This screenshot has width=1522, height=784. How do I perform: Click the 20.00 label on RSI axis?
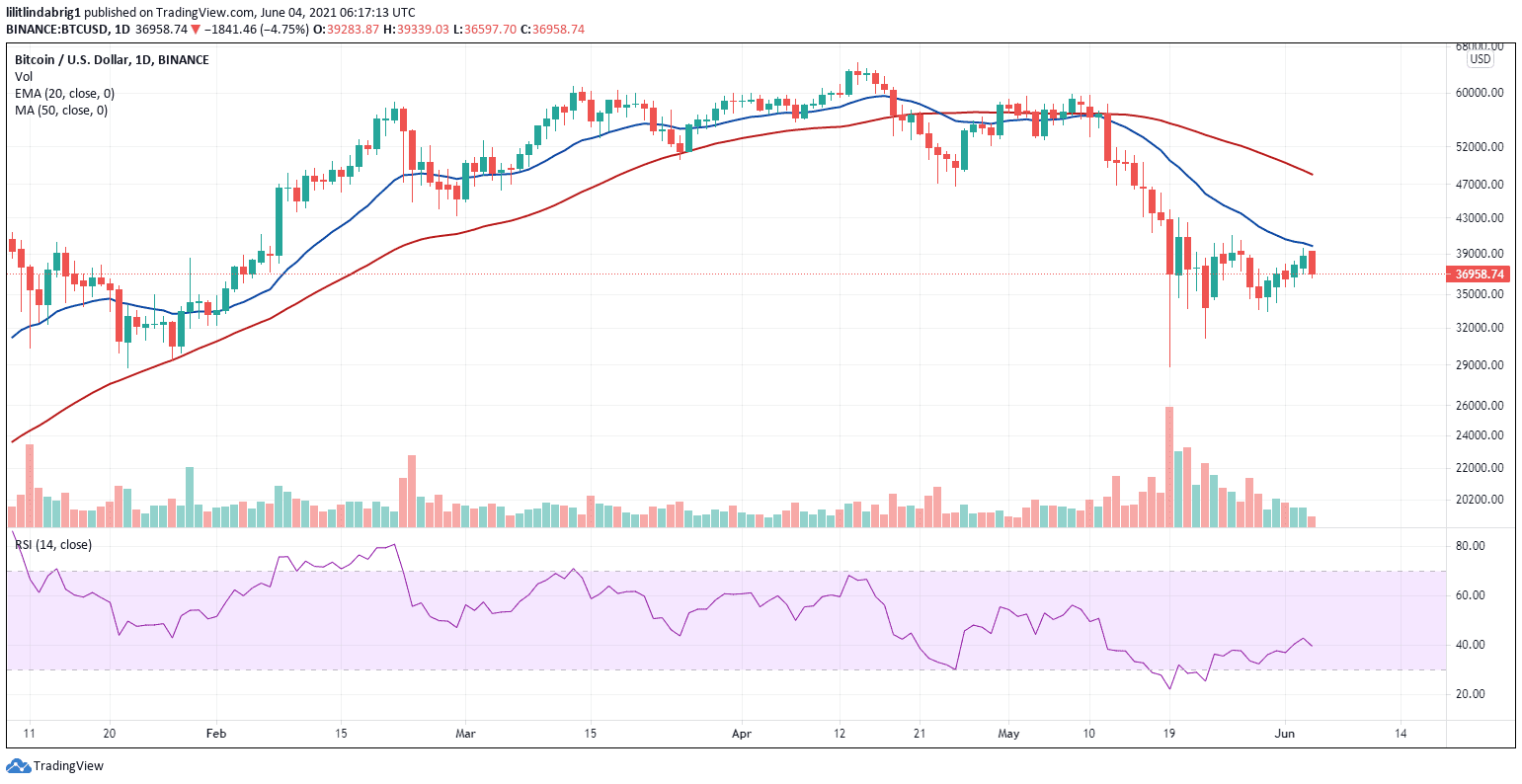click(x=1470, y=694)
